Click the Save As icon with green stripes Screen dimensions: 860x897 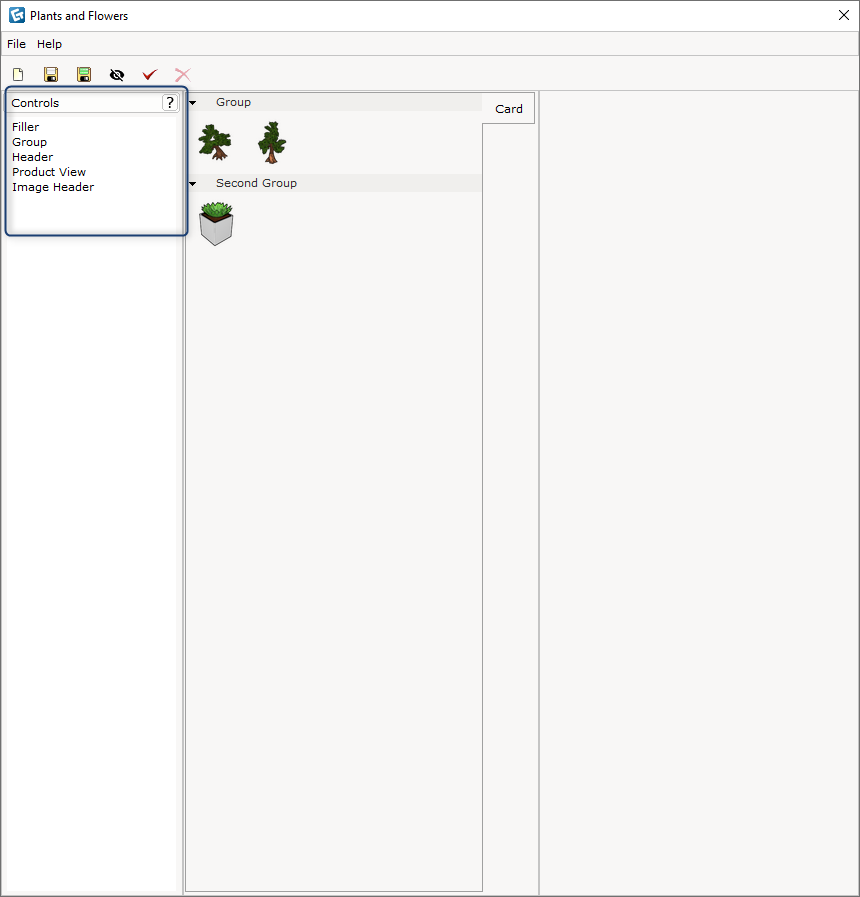click(x=84, y=74)
